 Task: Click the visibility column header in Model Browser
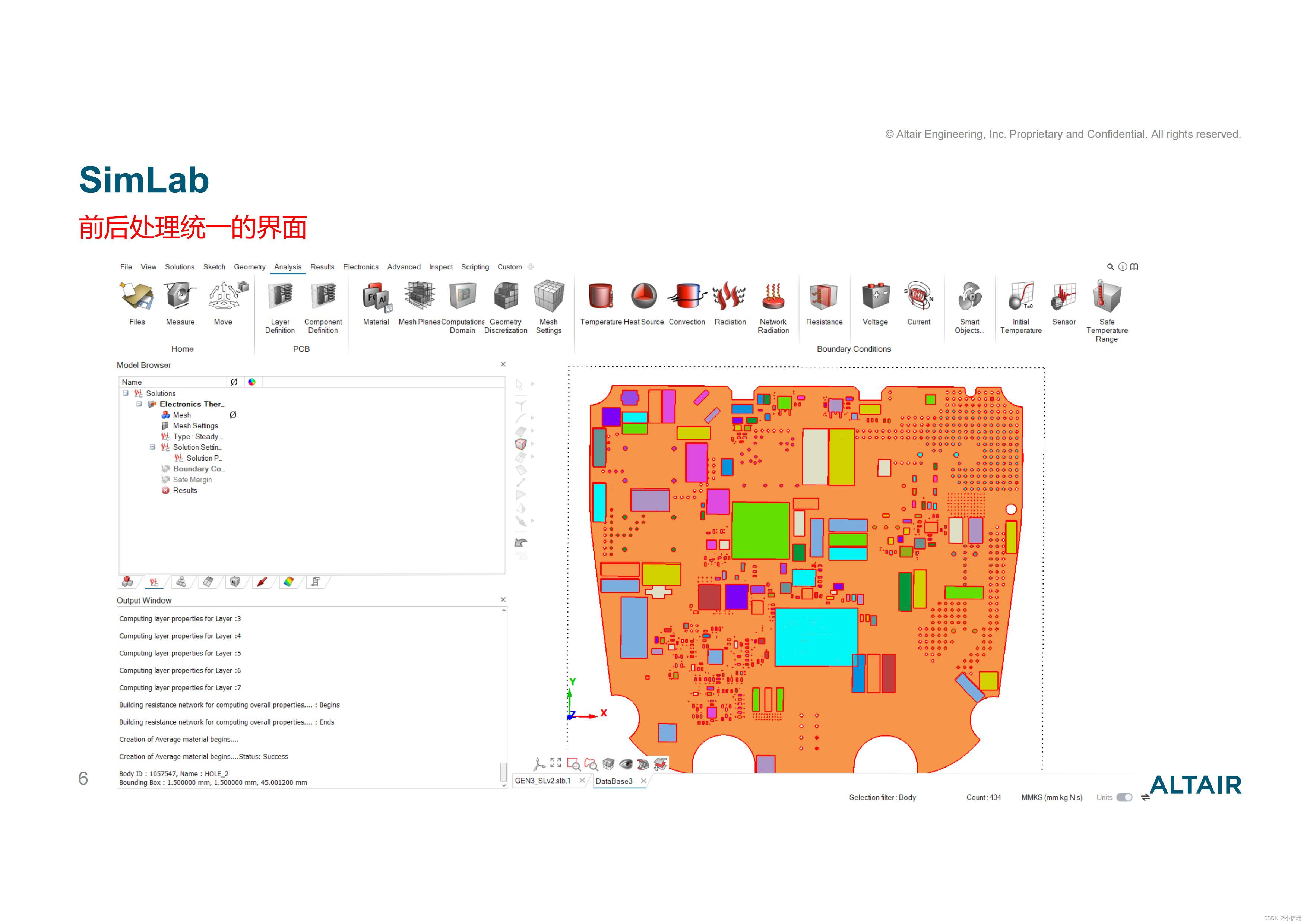[234, 382]
